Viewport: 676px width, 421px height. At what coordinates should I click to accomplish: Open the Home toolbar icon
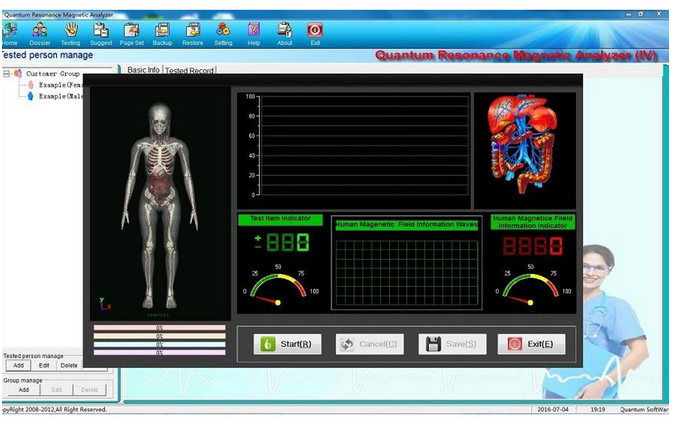click(x=9, y=34)
